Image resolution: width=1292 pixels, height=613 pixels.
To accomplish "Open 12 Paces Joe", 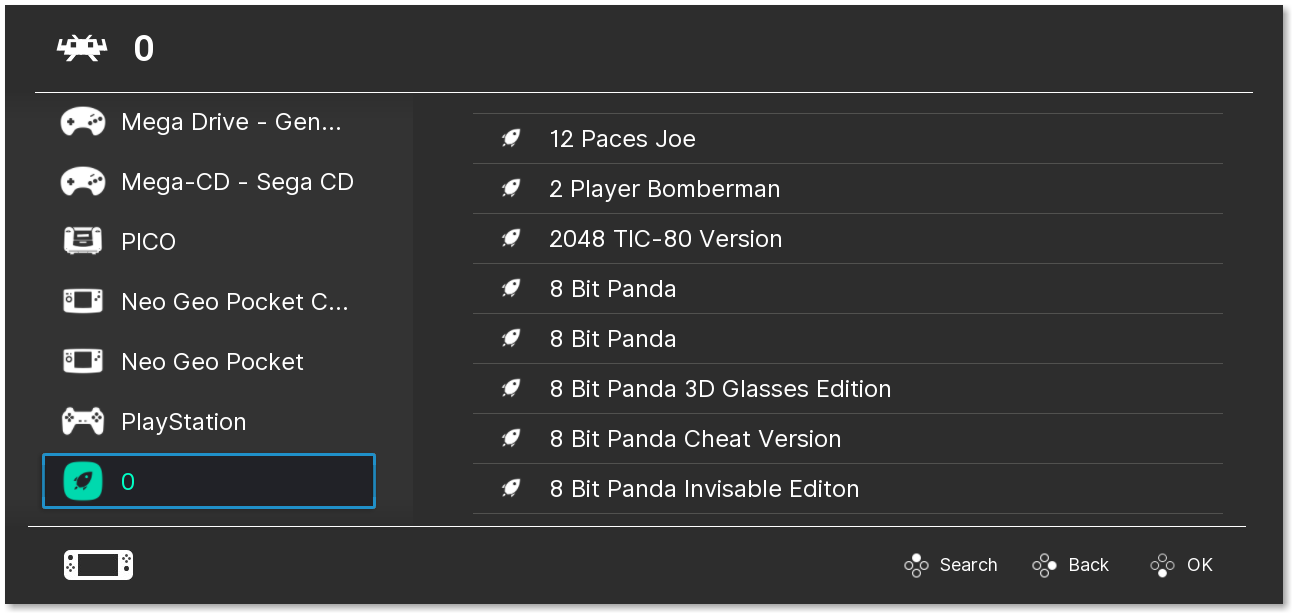I will [x=622, y=138].
